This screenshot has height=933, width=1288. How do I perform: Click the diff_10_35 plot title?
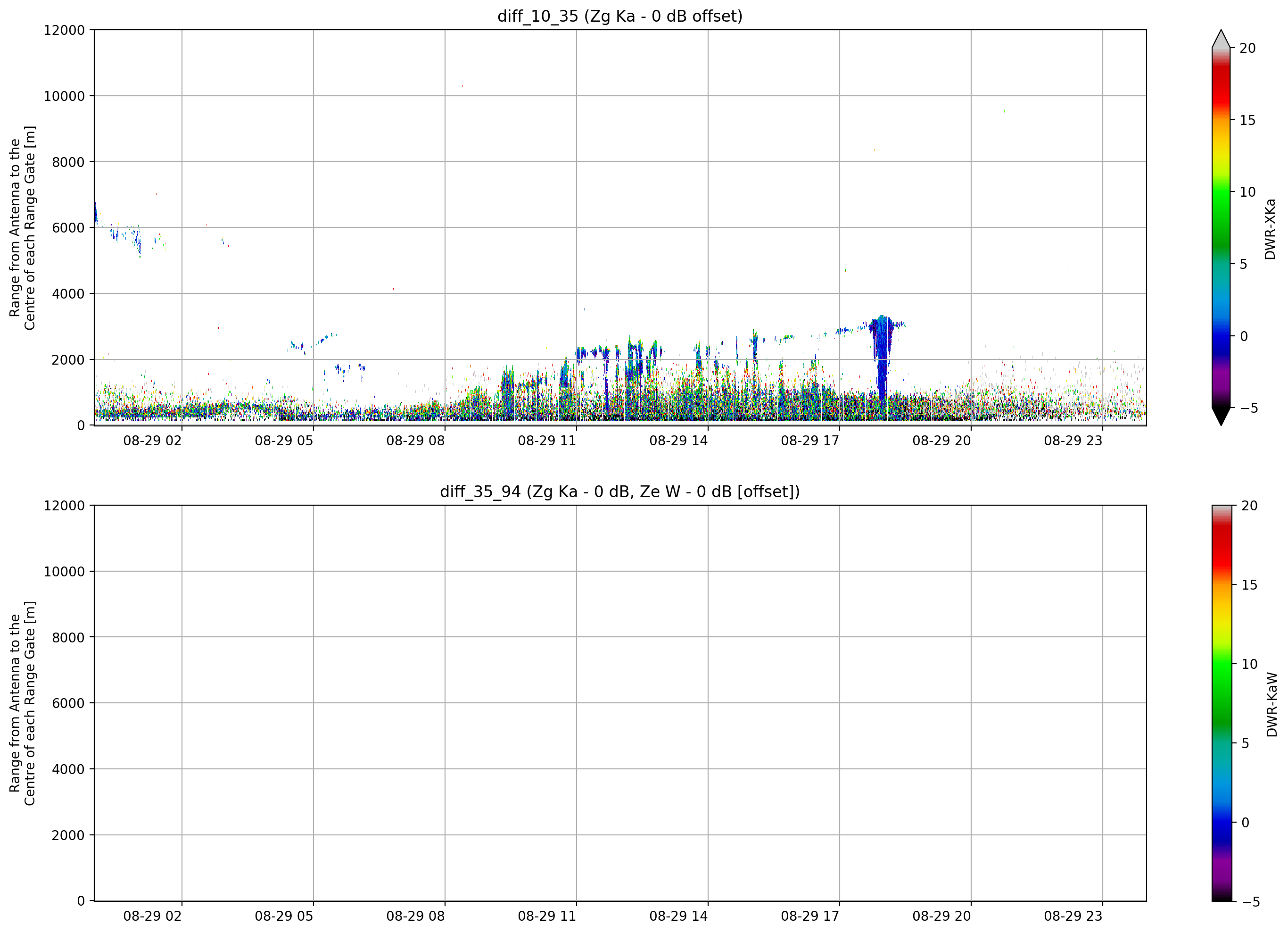click(619, 16)
